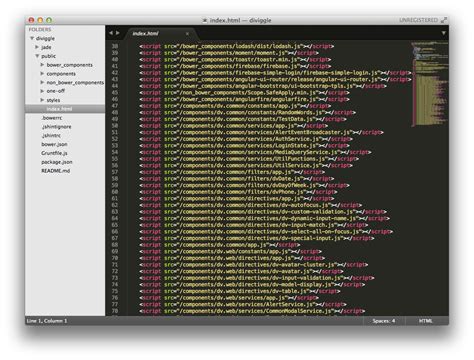Click the dvPhone.js script line
474x360 pixels.
[238, 192]
